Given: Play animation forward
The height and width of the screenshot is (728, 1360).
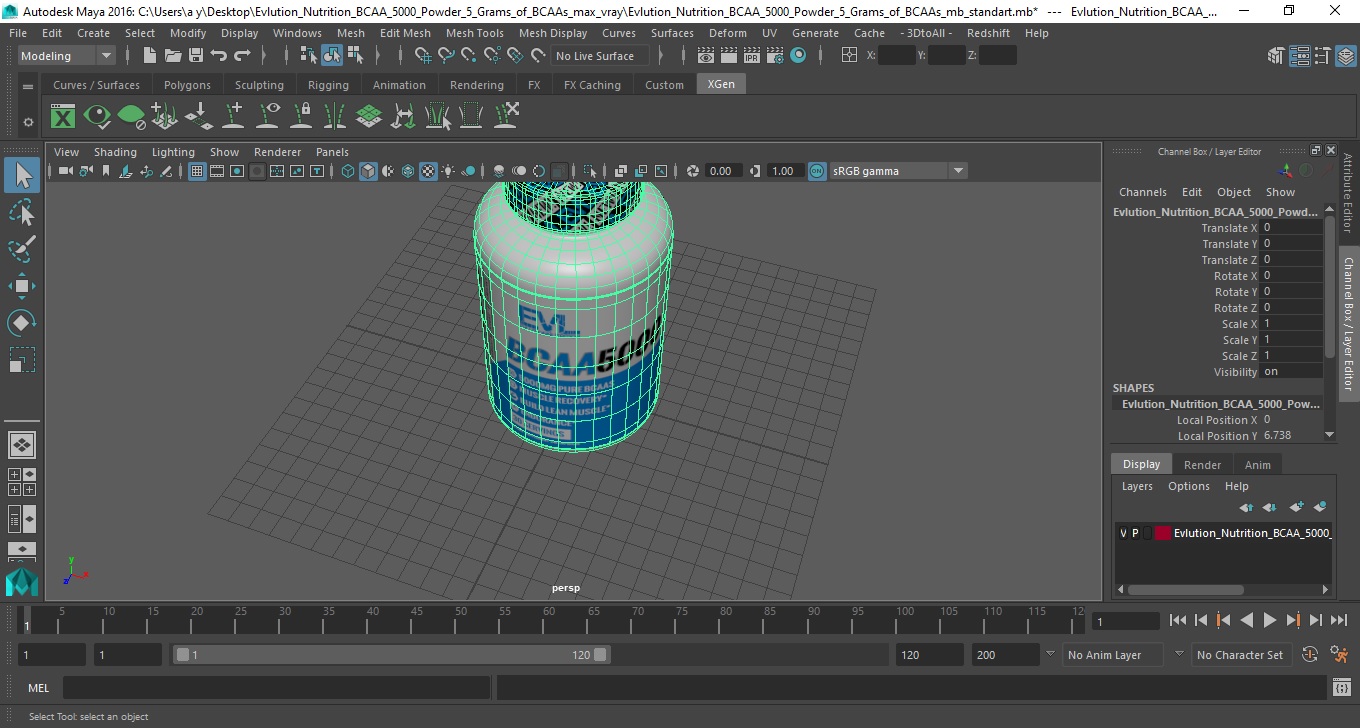Looking at the screenshot, I should 1269,621.
